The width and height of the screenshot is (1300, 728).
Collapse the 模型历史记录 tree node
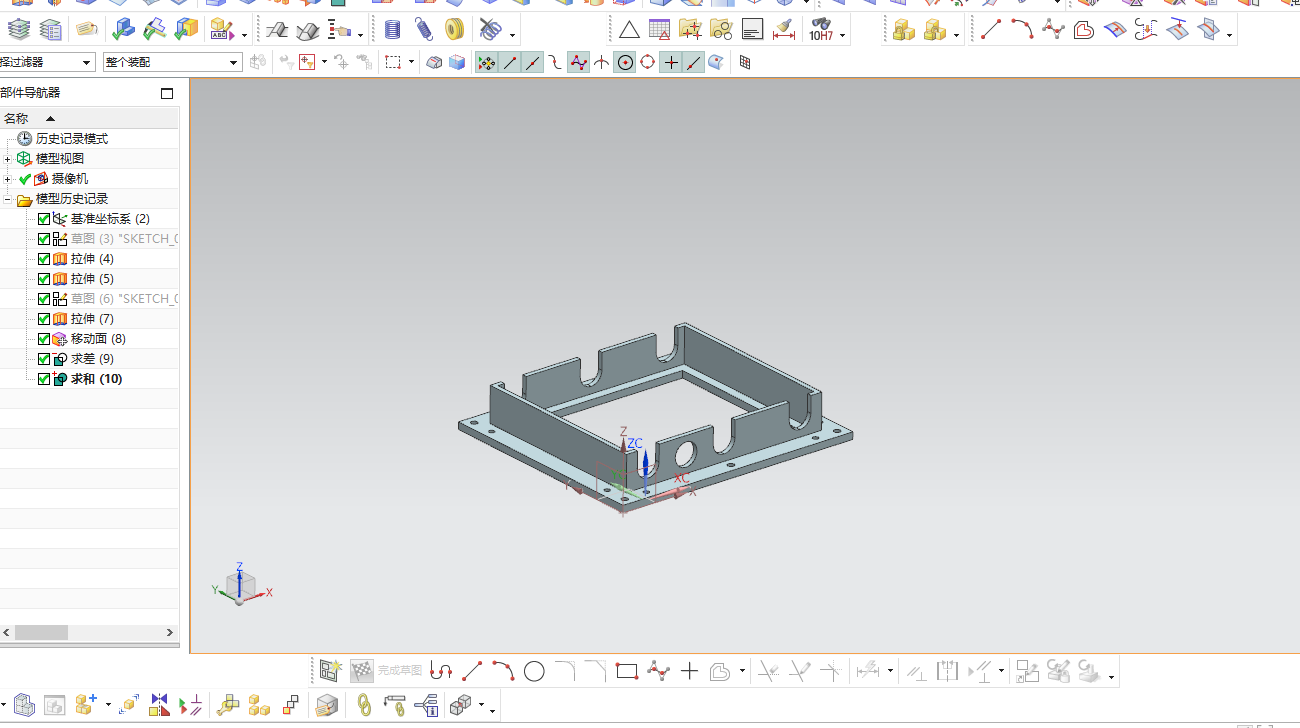click(8, 199)
